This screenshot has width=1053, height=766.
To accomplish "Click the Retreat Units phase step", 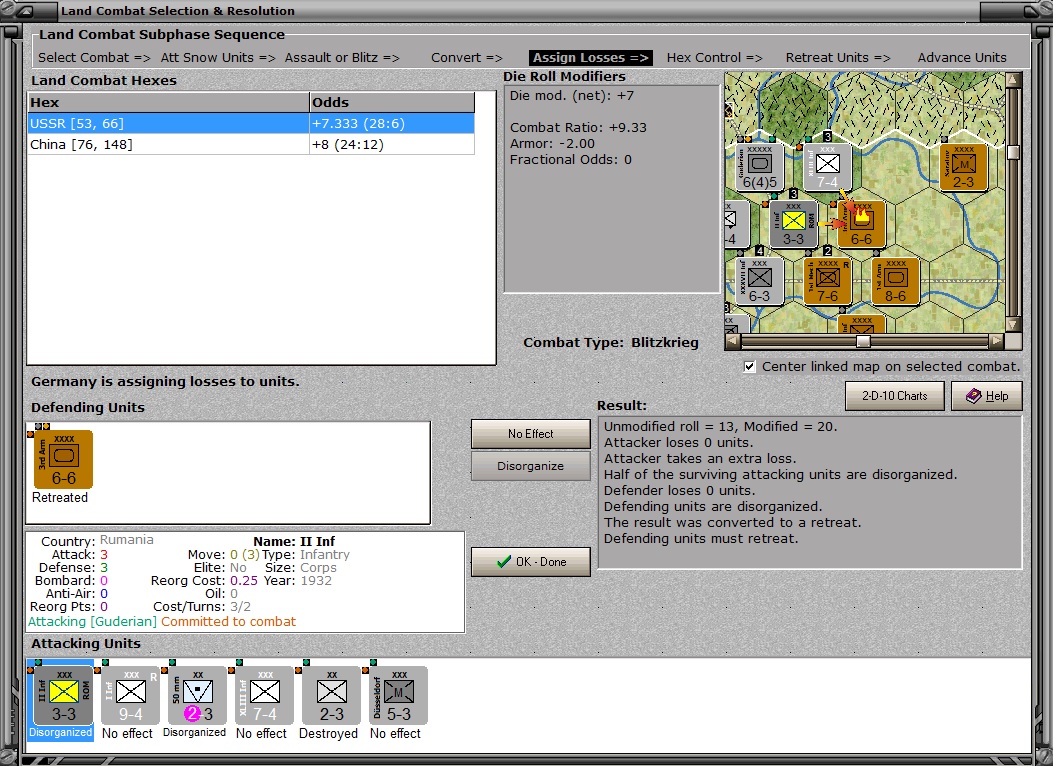I will [838, 58].
